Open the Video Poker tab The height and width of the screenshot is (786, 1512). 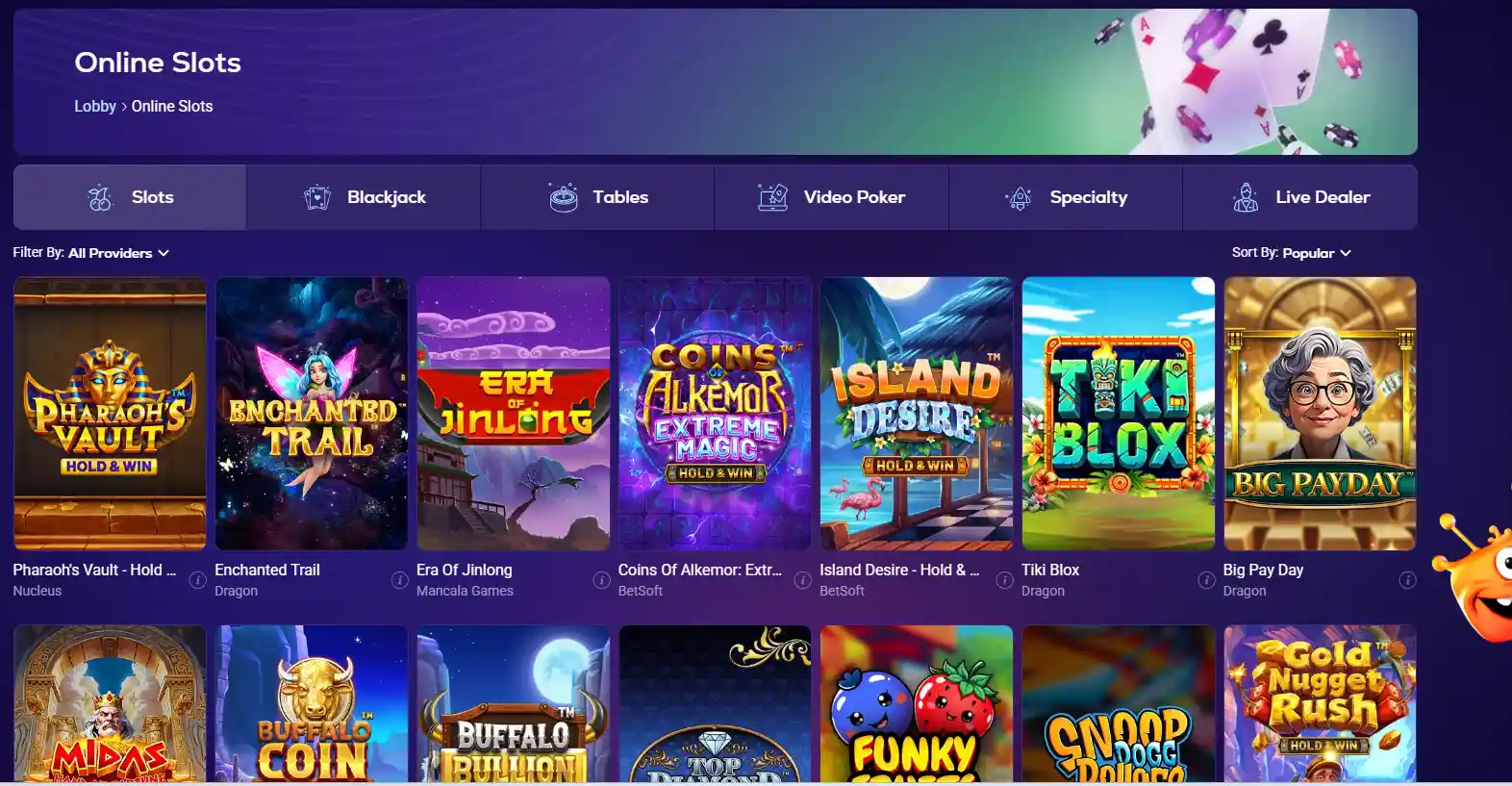(831, 197)
